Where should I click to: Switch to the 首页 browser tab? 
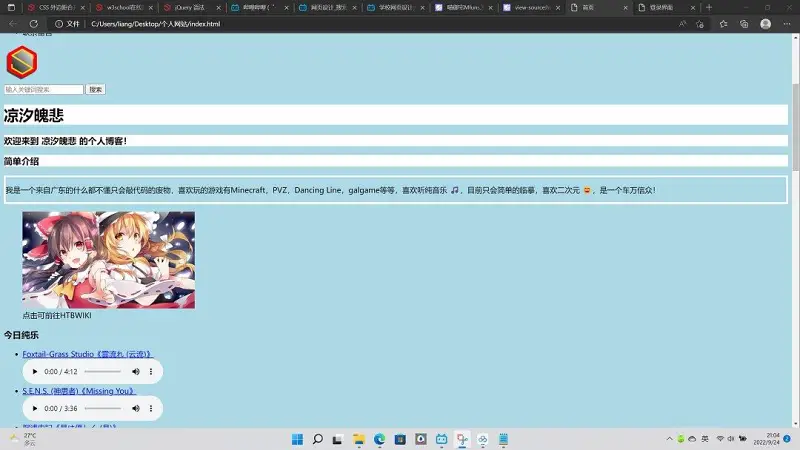[599, 8]
